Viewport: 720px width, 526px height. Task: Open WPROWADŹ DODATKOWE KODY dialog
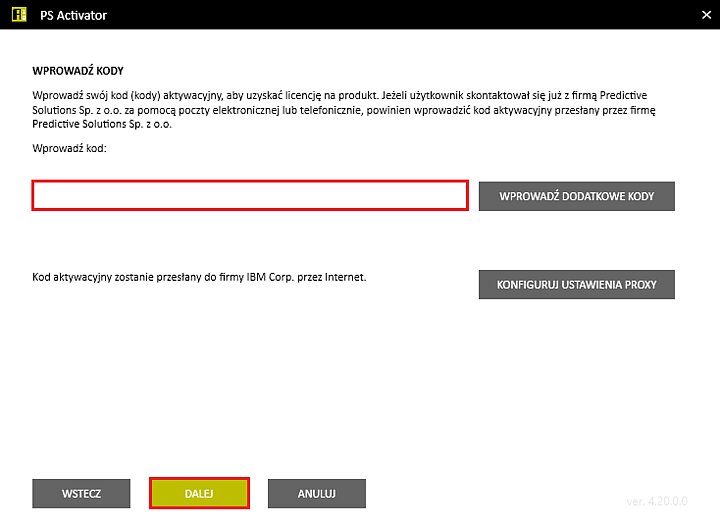(x=577, y=196)
